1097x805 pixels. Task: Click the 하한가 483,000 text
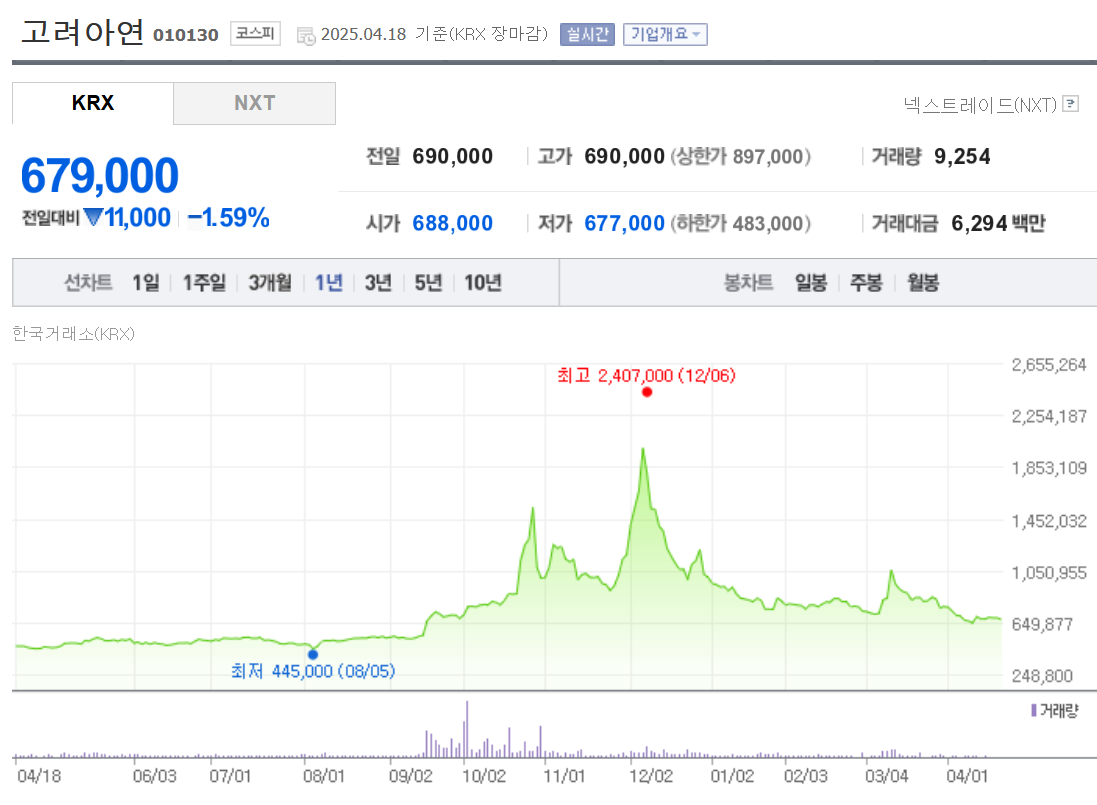point(741,223)
